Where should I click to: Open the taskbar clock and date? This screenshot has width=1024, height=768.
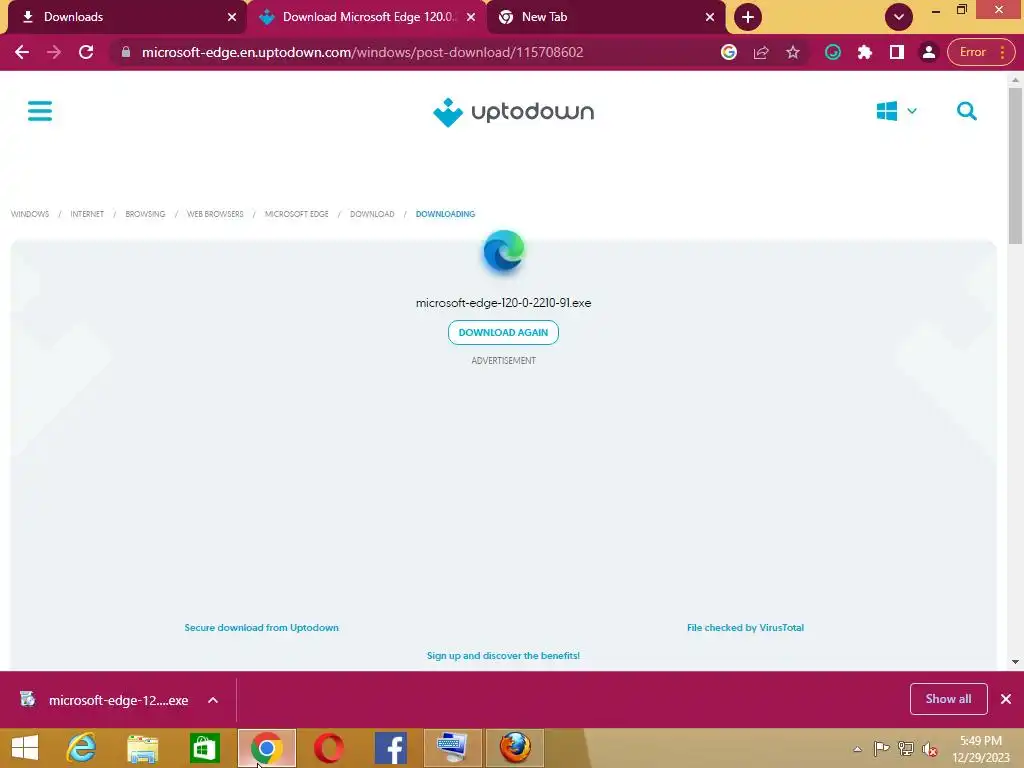(x=981, y=749)
